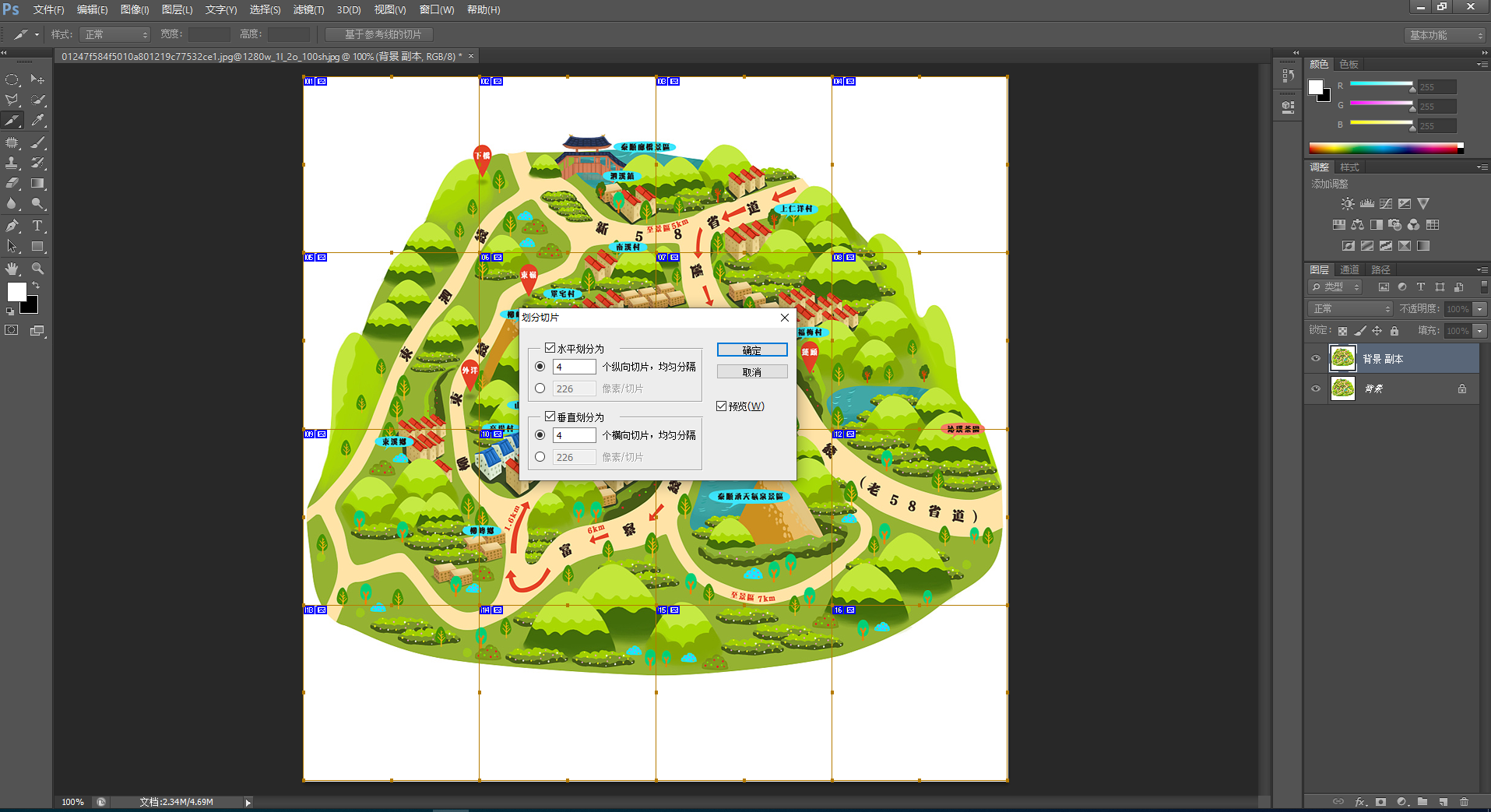Switch to the 通道 channels tab
This screenshot has height=812, width=1491.
(x=1349, y=269)
